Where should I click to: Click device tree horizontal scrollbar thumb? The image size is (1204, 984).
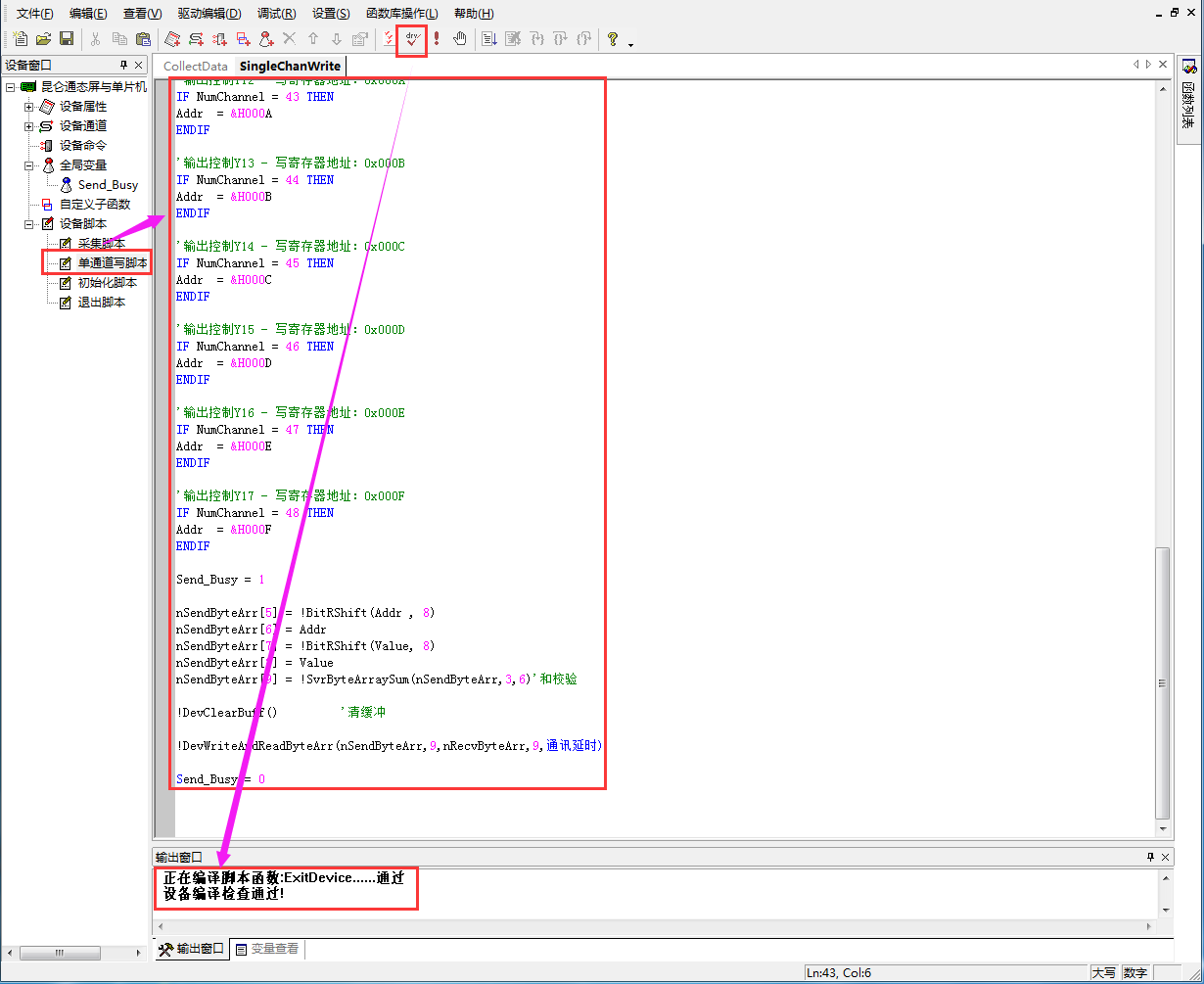coord(59,953)
